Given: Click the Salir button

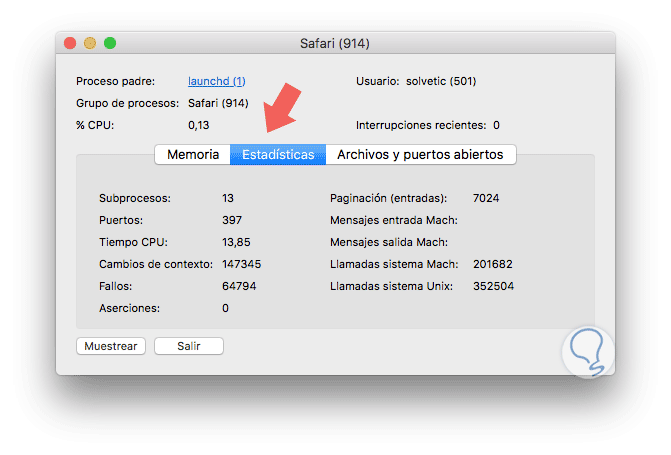Looking at the screenshot, I should 189,346.
